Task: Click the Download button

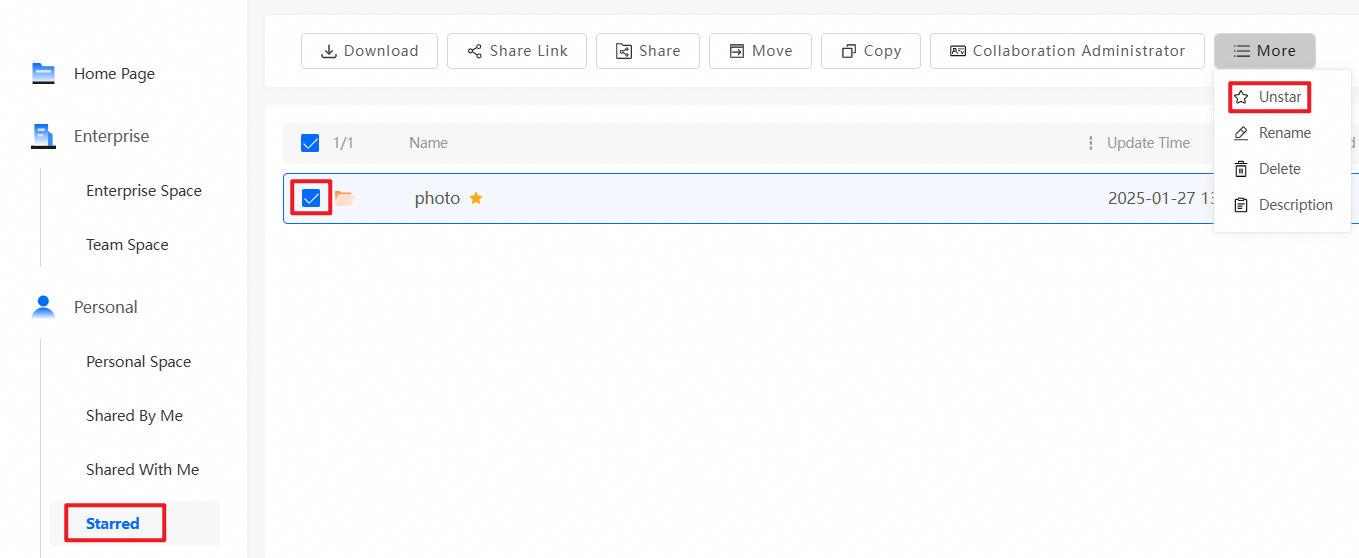Action: point(369,51)
